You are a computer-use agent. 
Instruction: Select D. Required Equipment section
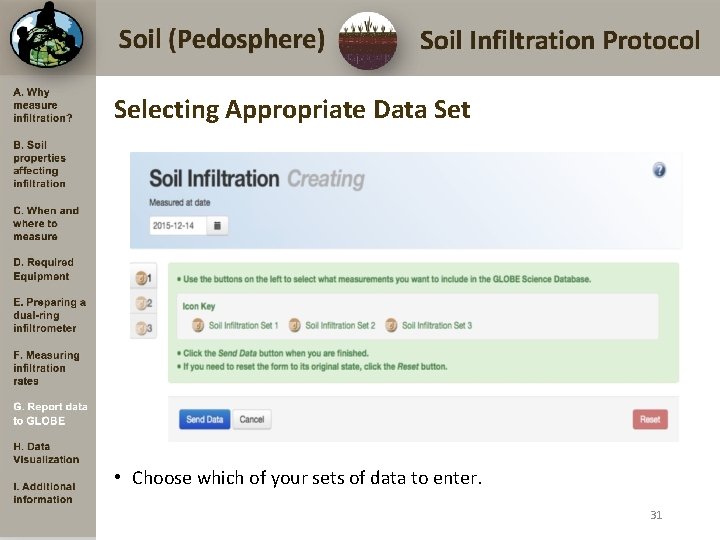(x=43, y=269)
